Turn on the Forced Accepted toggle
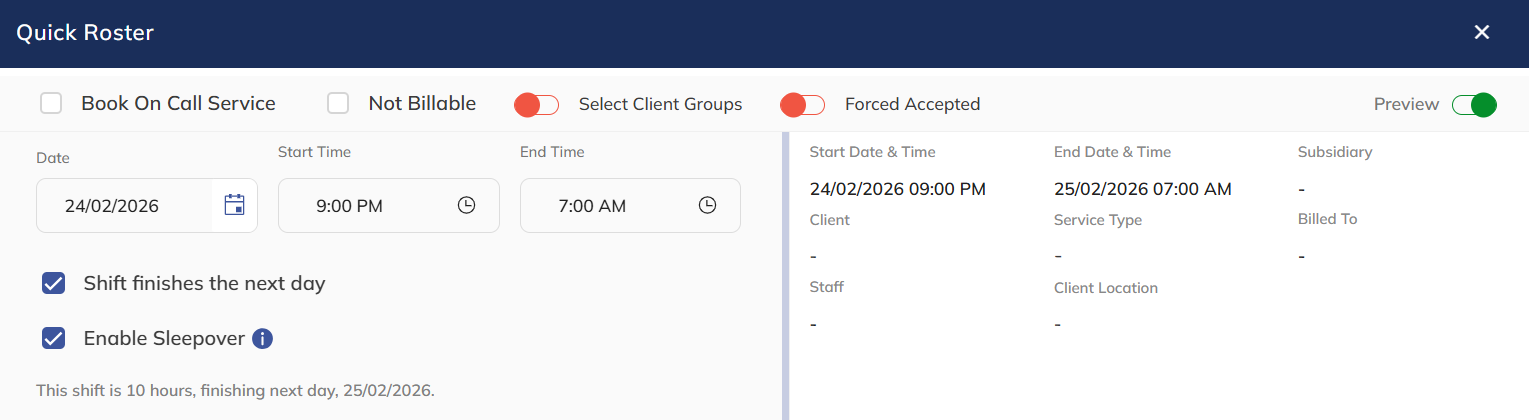Screen dimensions: 1529x420 pos(802,104)
